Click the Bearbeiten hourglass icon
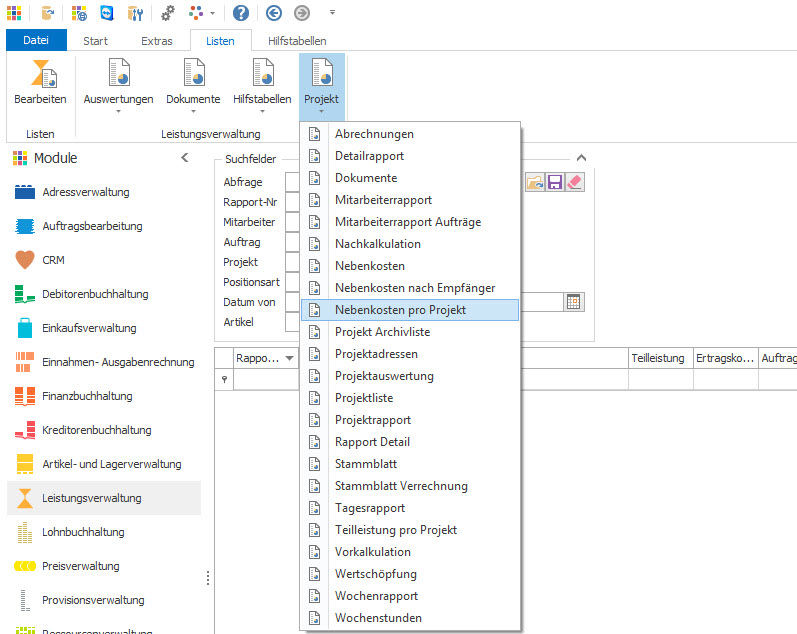Screen dimensions: 797x634 point(40,75)
